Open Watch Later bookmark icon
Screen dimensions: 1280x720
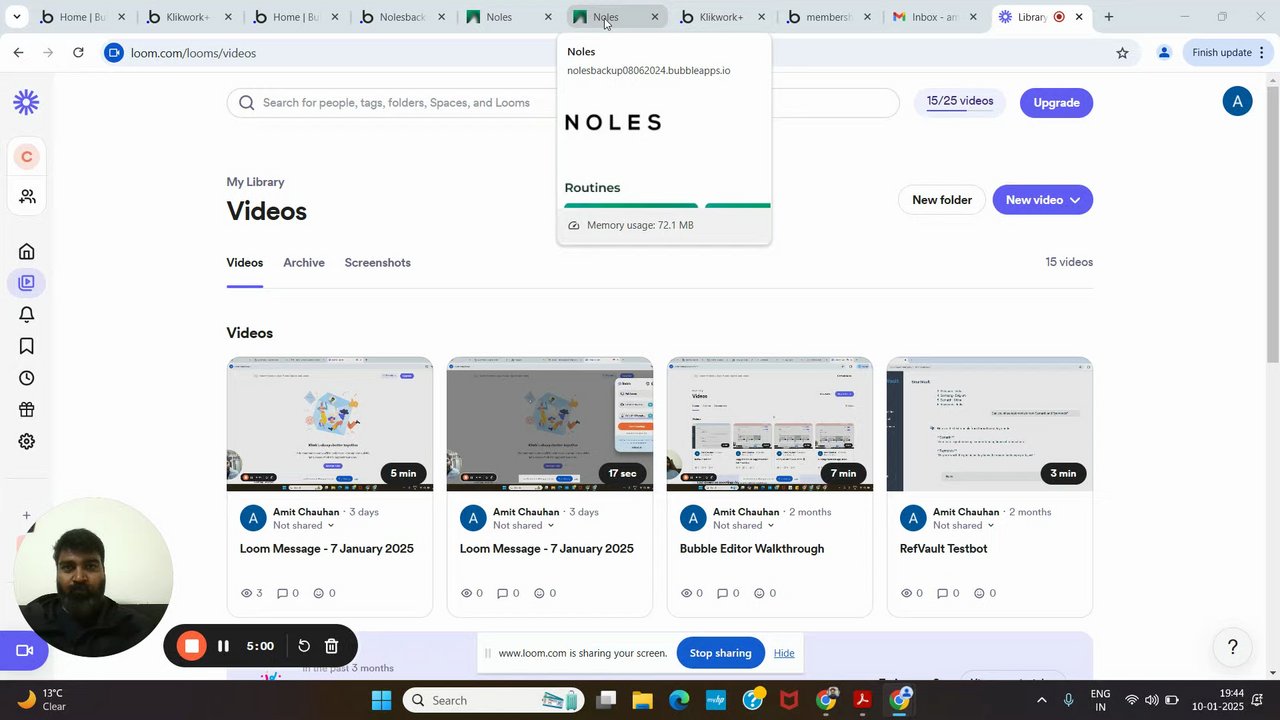[x=27, y=346]
